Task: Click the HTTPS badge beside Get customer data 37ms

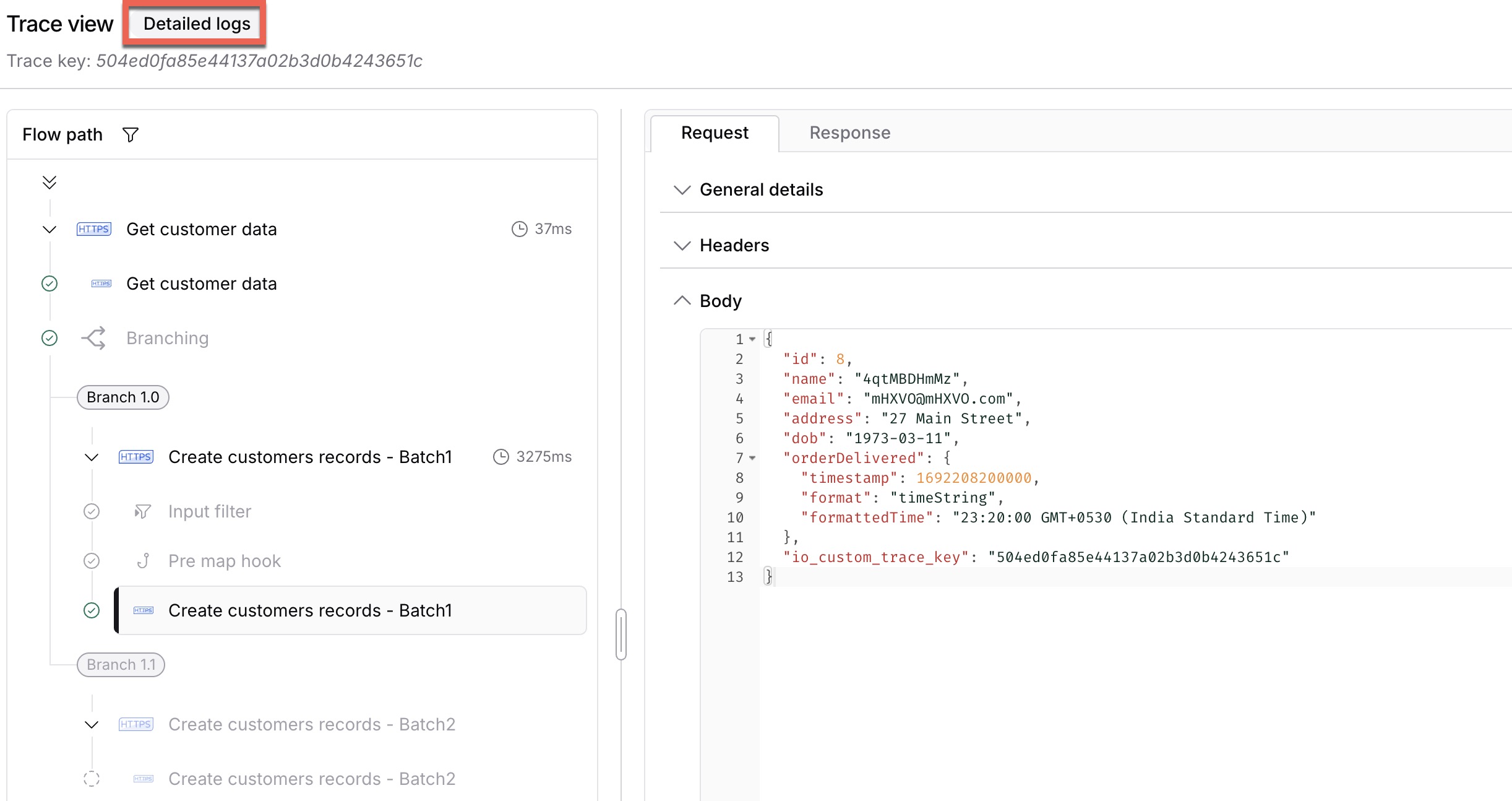Action: click(94, 229)
